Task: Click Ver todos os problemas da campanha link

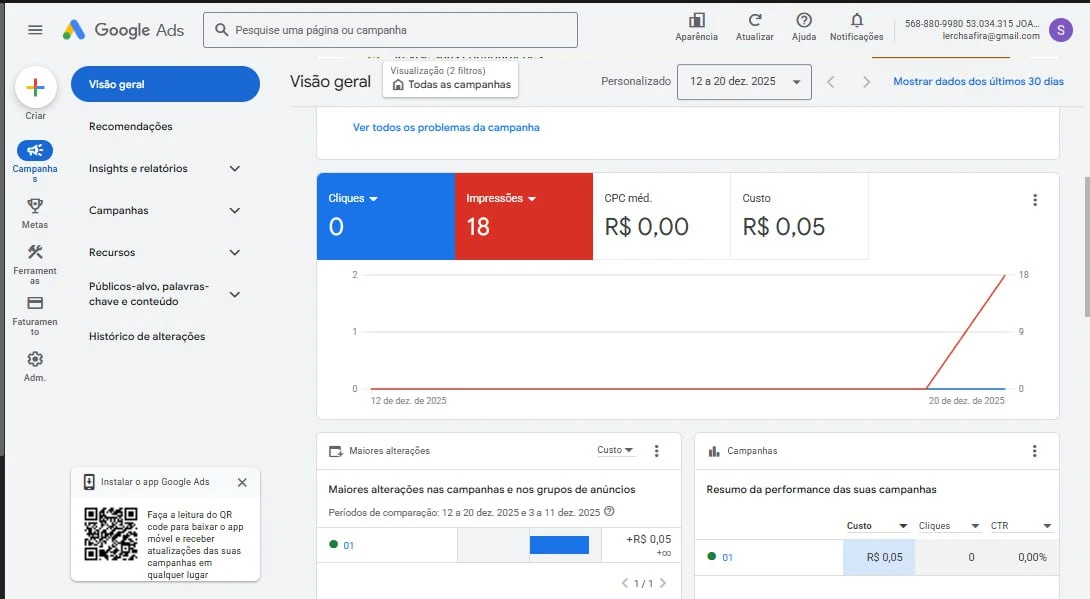Action: 446,128
